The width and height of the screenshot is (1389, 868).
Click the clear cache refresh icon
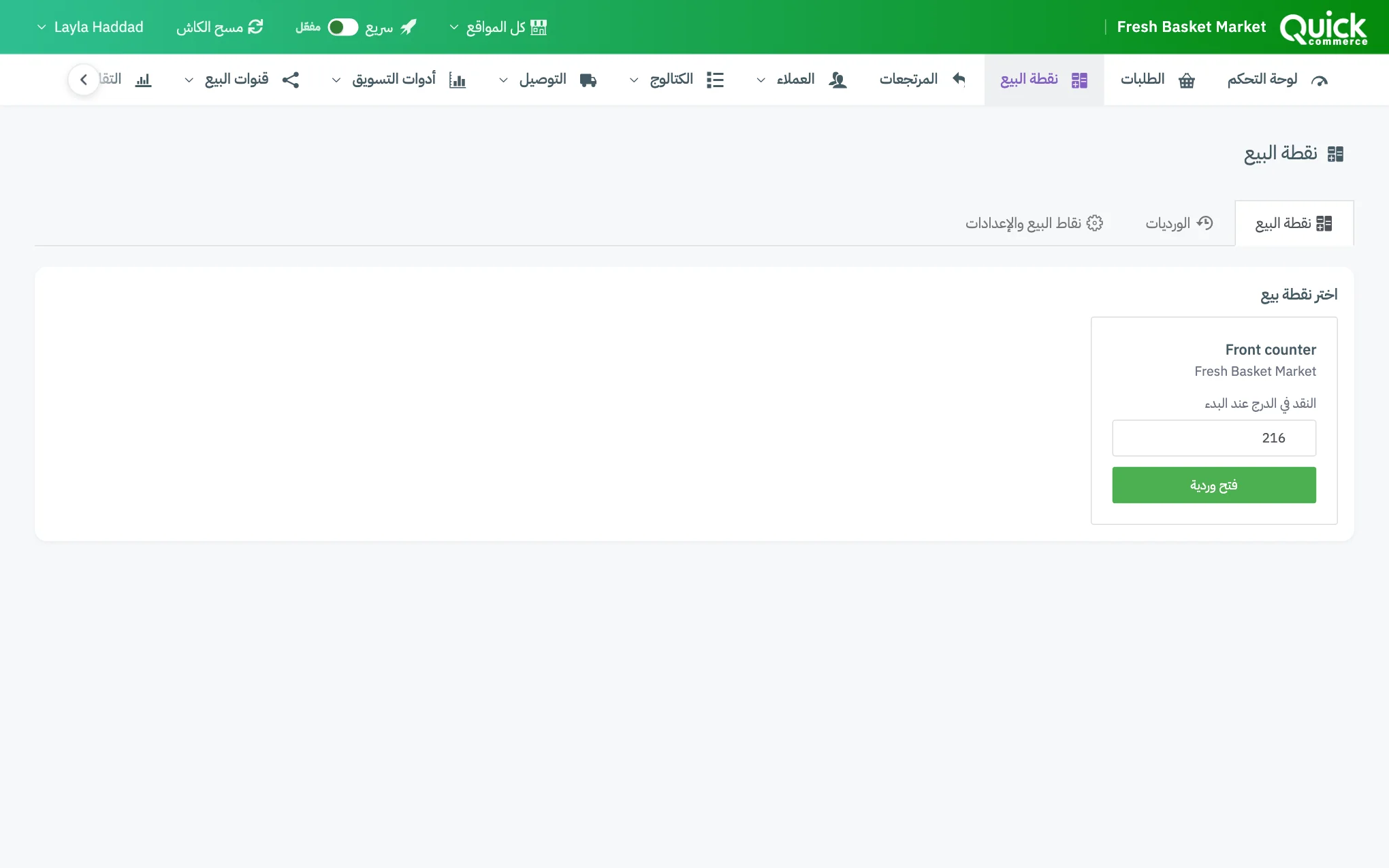coord(255,27)
